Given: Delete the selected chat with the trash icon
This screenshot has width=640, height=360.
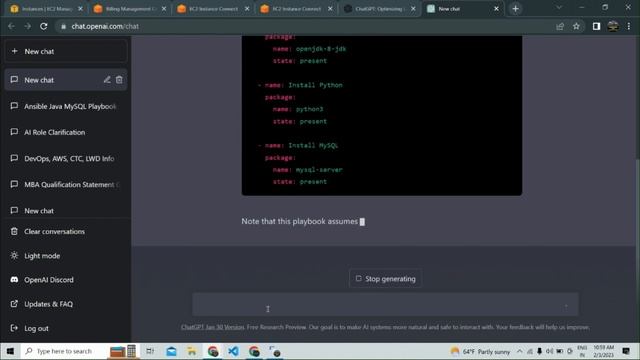Looking at the screenshot, I should (119, 80).
